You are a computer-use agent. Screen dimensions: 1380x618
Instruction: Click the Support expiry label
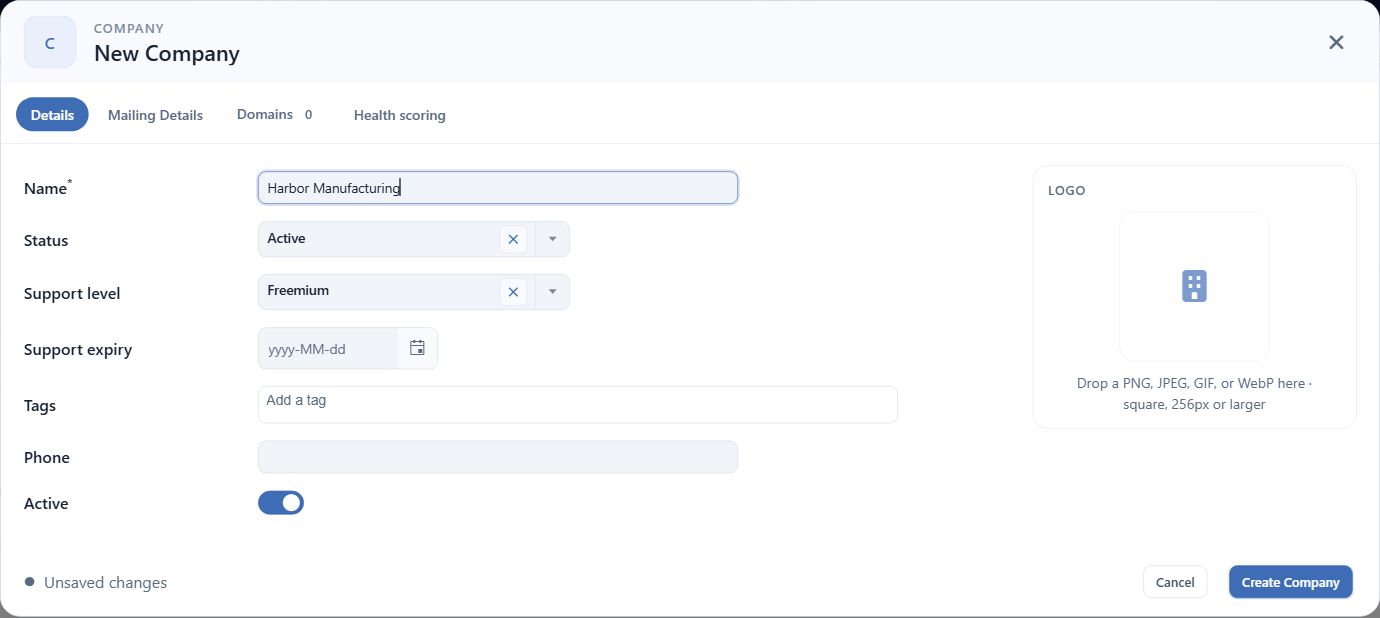pyautogui.click(x=78, y=350)
